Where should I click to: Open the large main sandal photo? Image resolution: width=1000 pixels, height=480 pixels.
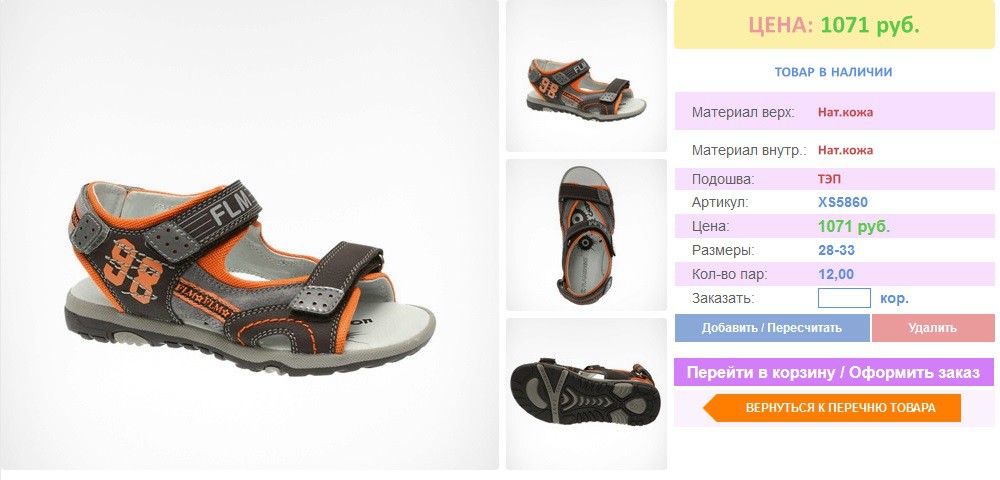(x=249, y=235)
